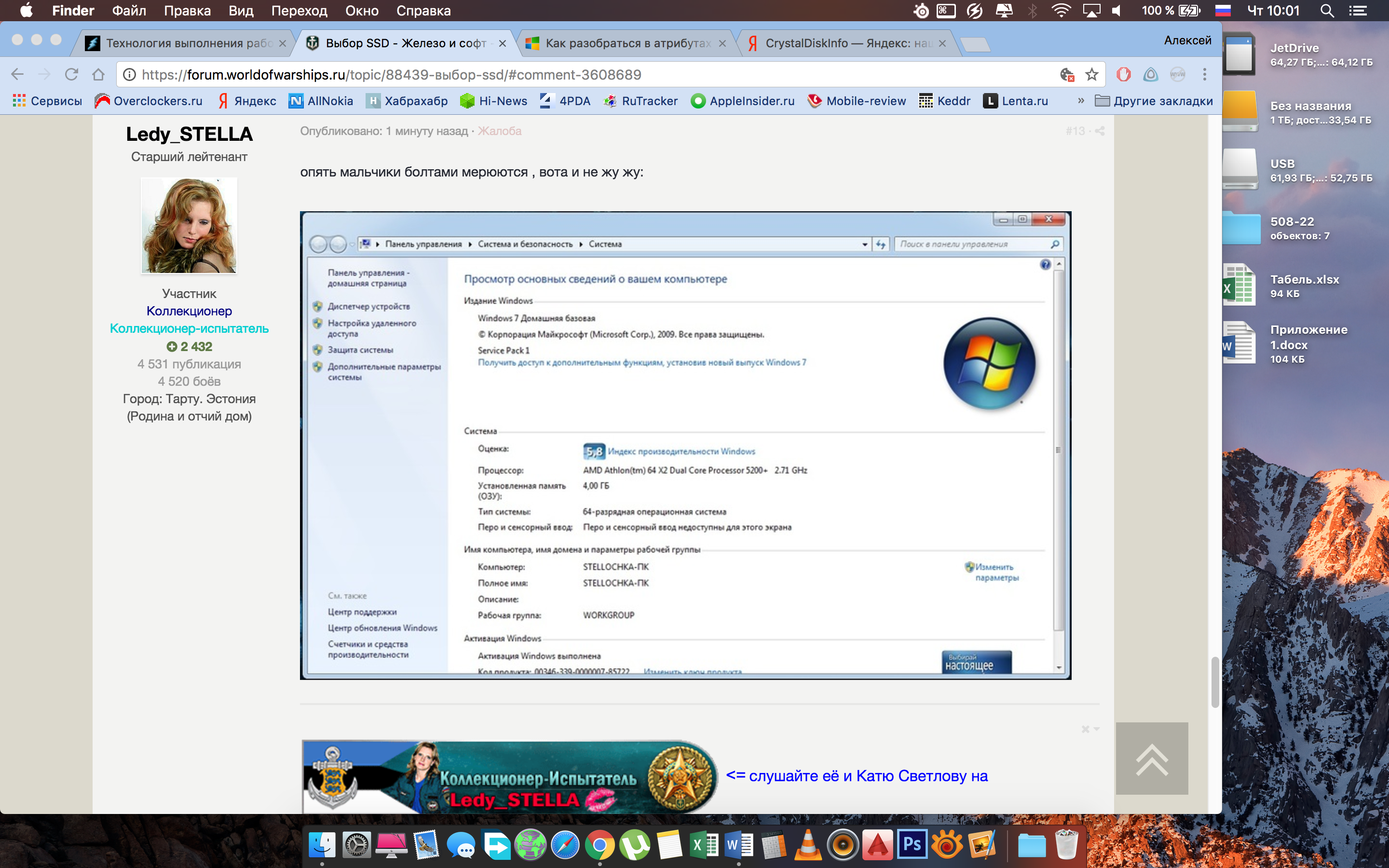Screen dimensions: 1389x868
Task: Launch Photoshop from the Dock
Action: [912, 845]
